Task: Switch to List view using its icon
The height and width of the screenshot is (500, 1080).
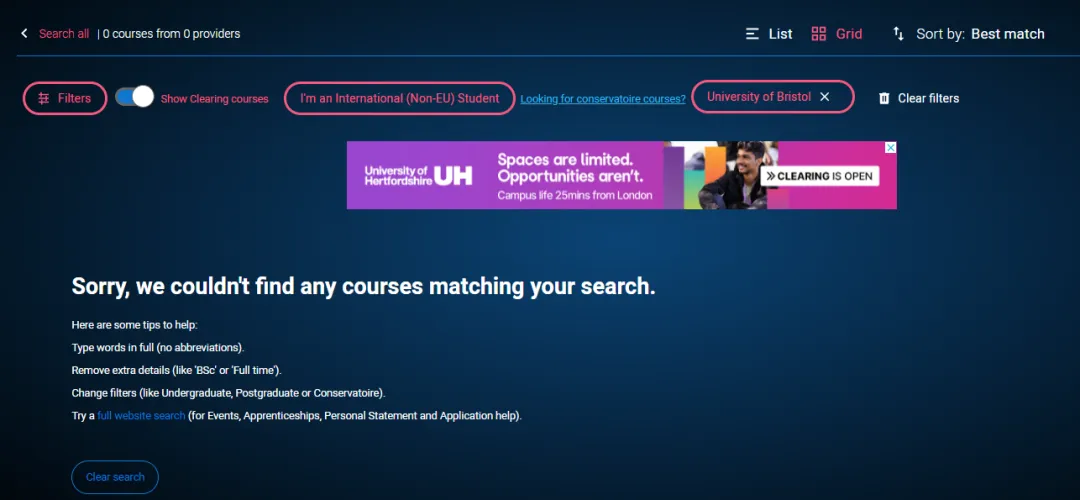Action: point(753,34)
